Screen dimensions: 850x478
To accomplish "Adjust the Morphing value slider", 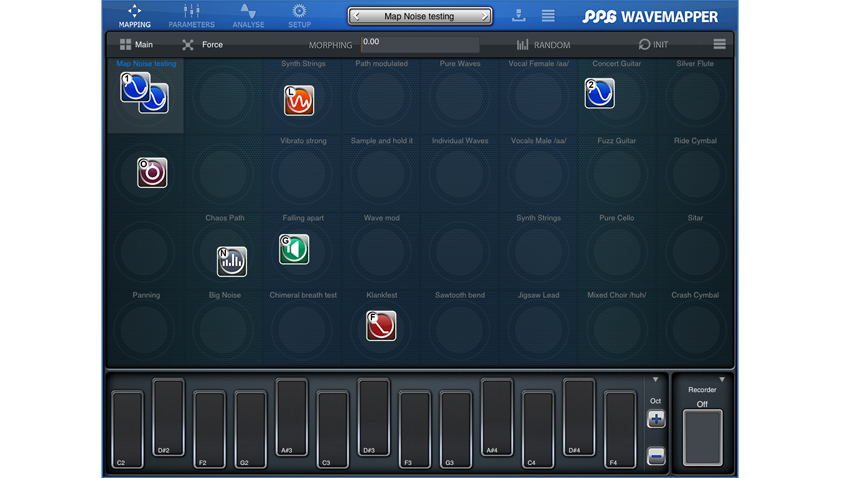I will pos(420,44).
